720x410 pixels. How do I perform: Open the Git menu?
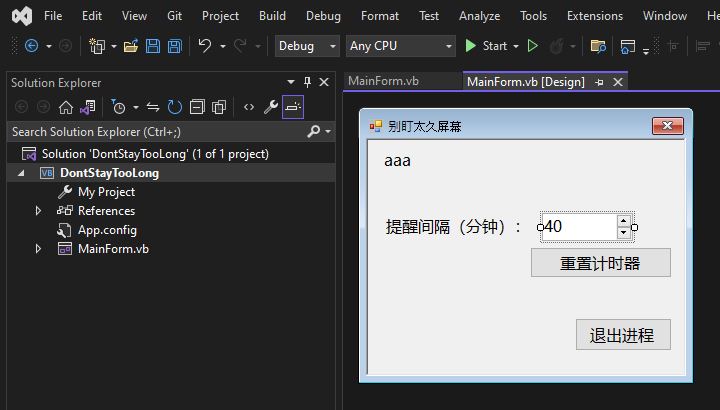pyautogui.click(x=174, y=16)
